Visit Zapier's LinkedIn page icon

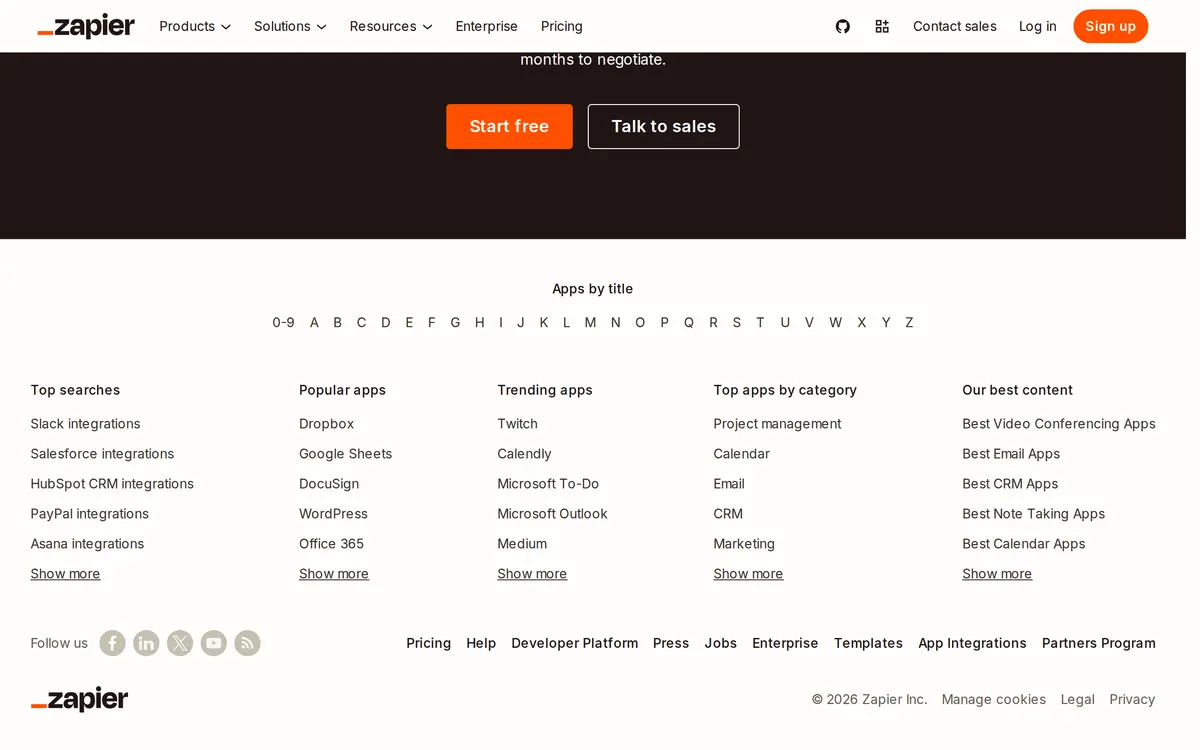coord(146,643)
